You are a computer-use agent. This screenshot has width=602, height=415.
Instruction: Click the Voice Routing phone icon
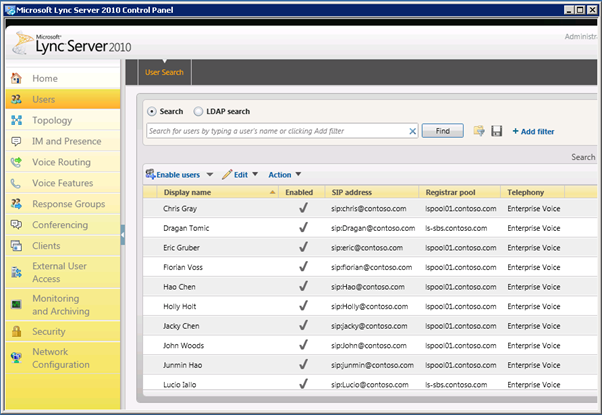pos(16,162)
